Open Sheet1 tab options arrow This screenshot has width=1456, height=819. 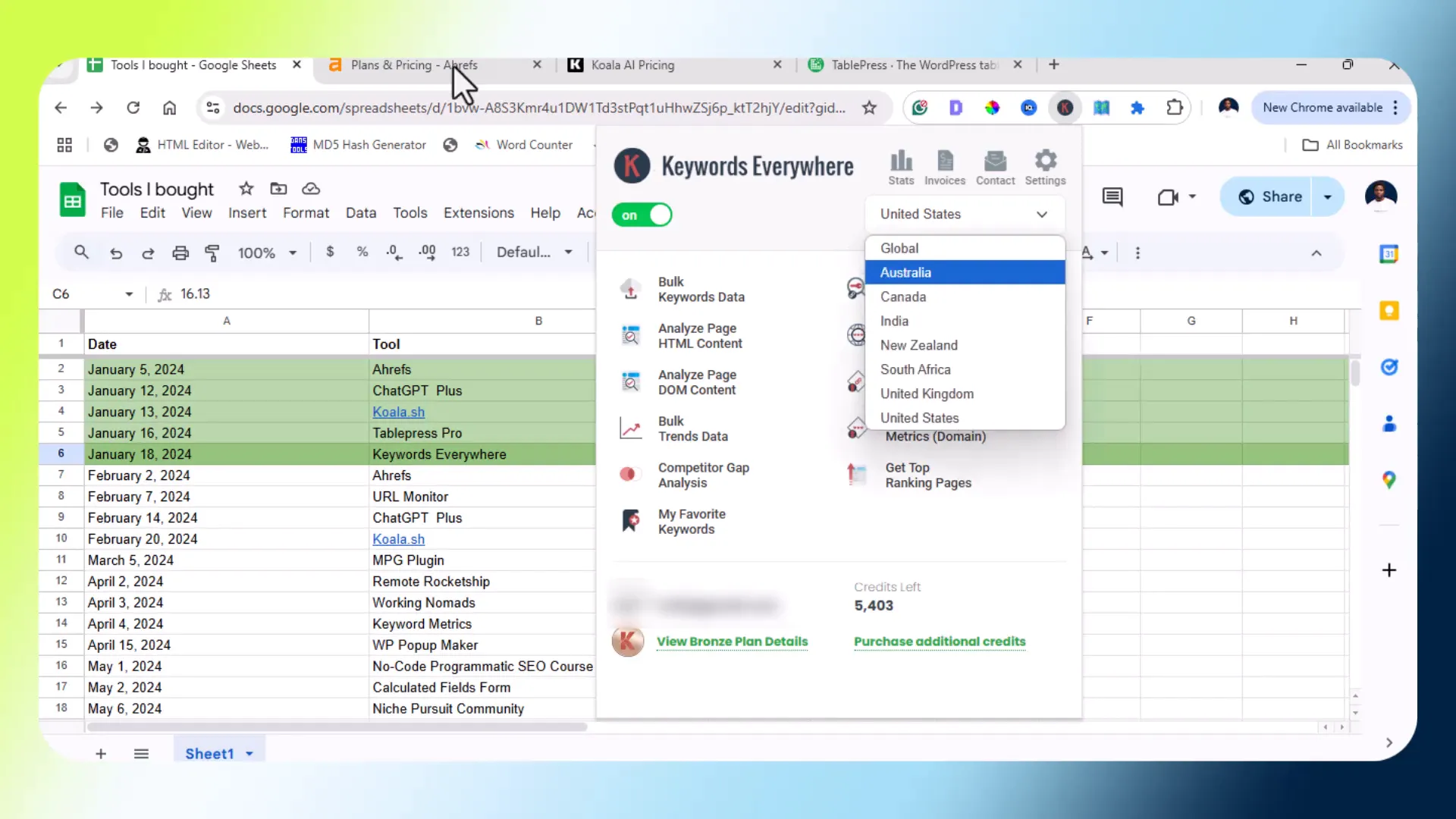[x=249, y=754]
